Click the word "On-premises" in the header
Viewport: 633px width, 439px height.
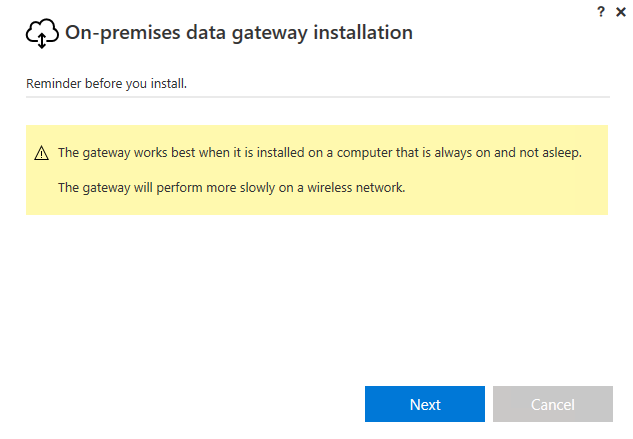pyautogui.click(x=115, y=33)
